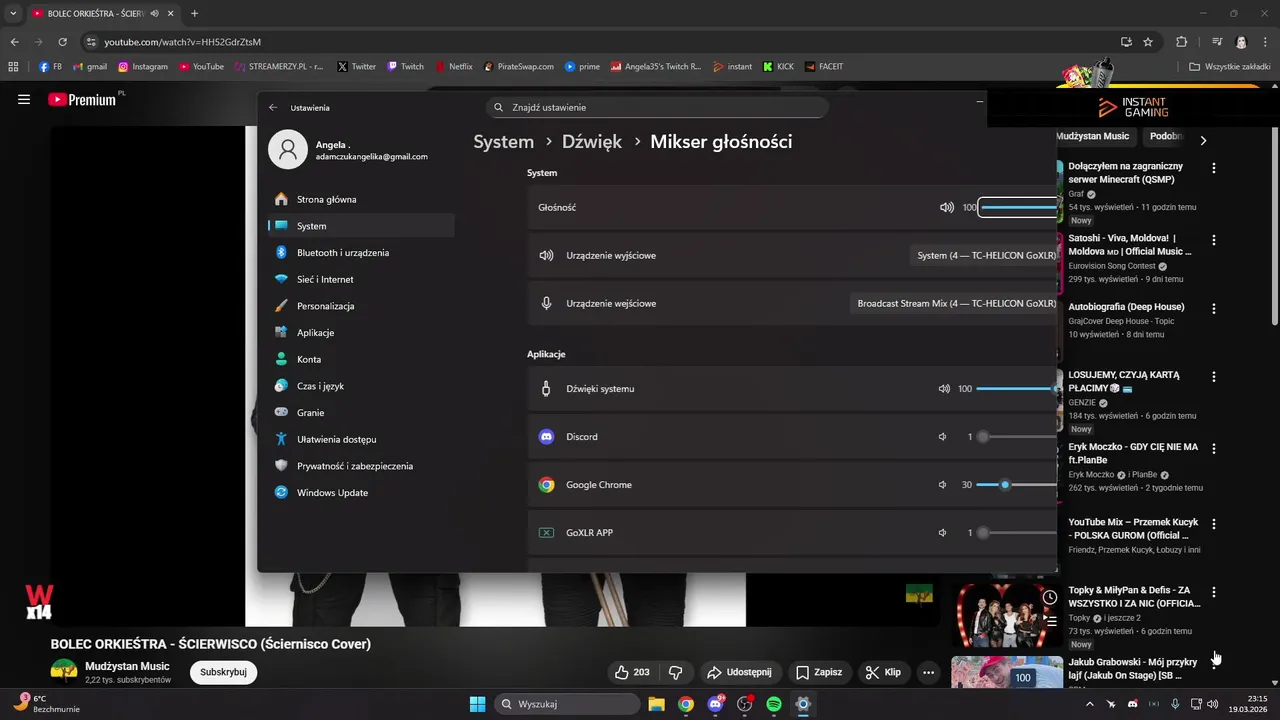1280x720 pixels.
Task: Open options for LOSUJEMY, CZYJĄ KARTĄ PŁACIMY video
Action: (x=1214, y=377)
